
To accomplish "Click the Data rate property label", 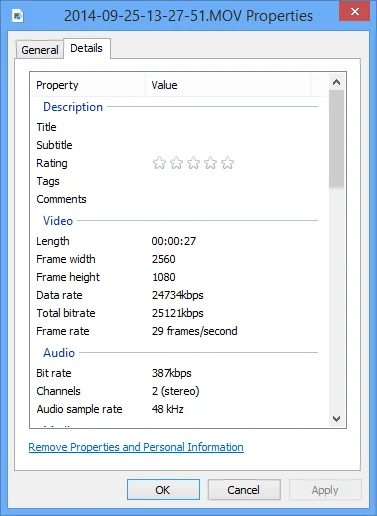I will click(59, 295).
